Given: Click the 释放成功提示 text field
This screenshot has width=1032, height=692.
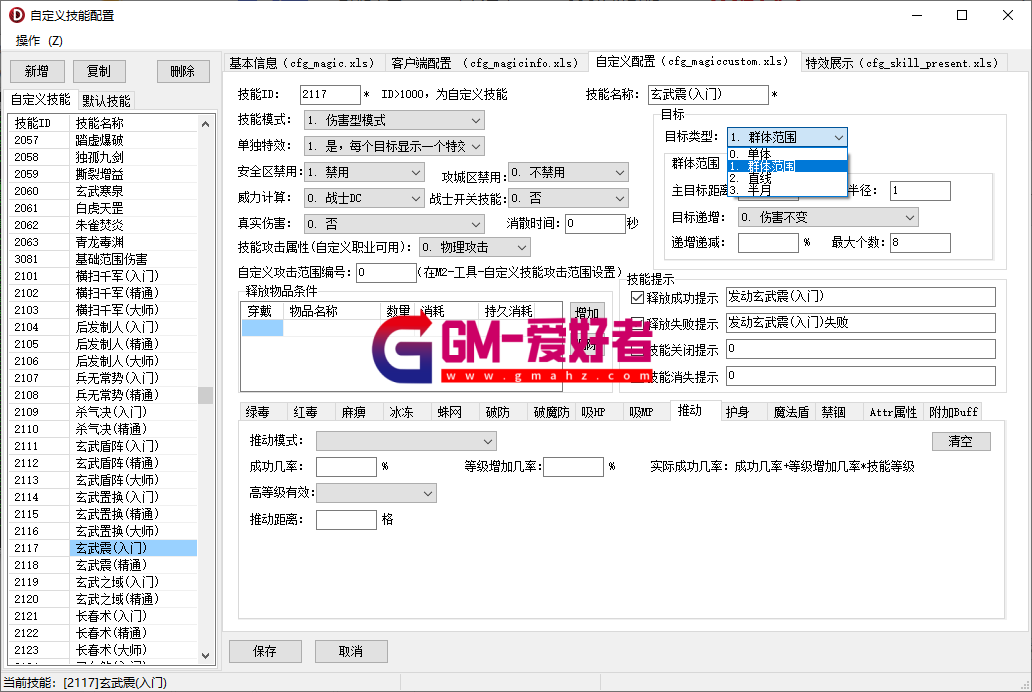Looking at the screenshot, I should (x=860, y=298).
